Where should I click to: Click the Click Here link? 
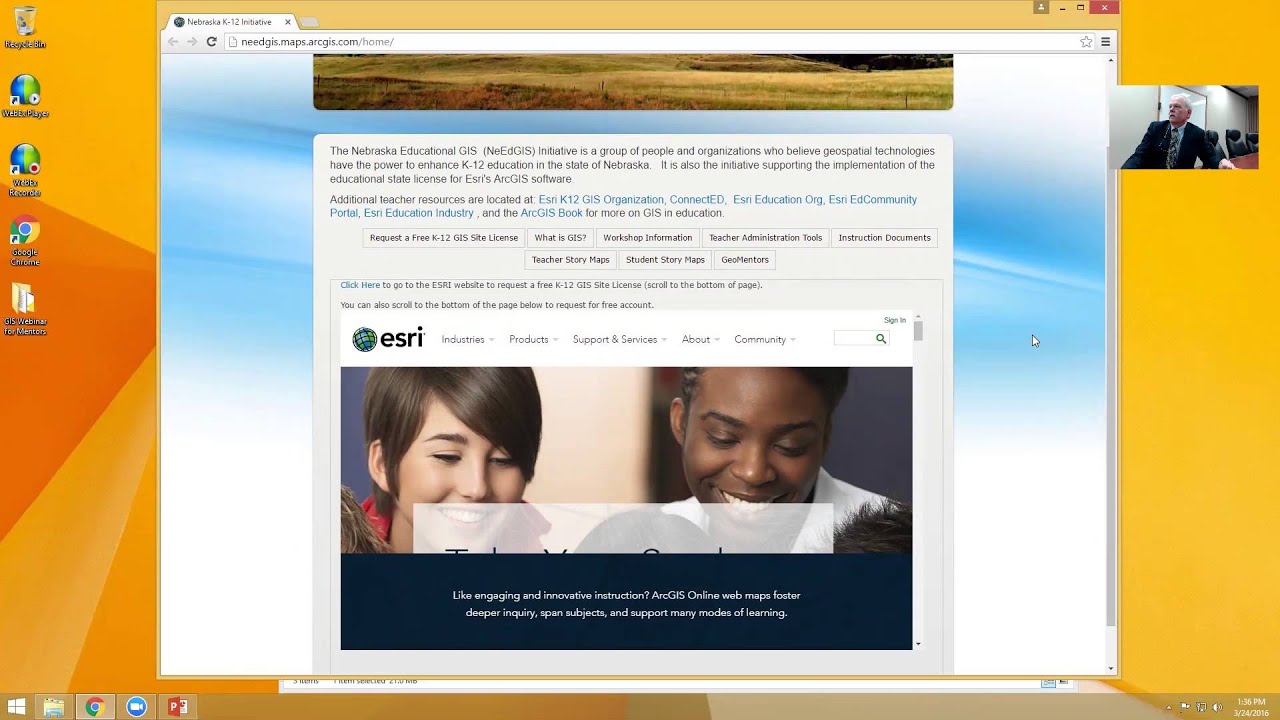360,285
